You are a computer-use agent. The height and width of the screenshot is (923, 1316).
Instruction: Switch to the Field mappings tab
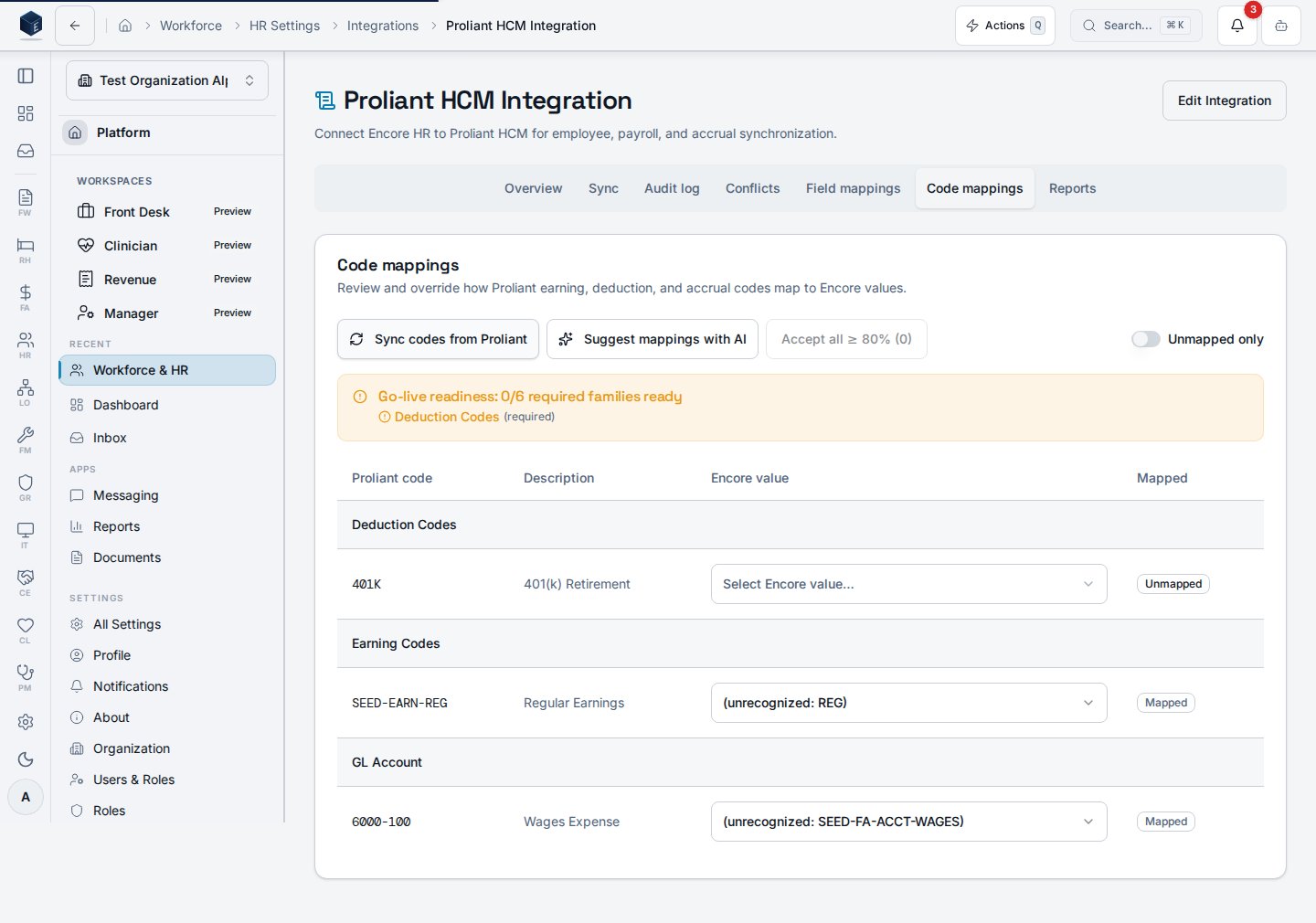point(853,188)
